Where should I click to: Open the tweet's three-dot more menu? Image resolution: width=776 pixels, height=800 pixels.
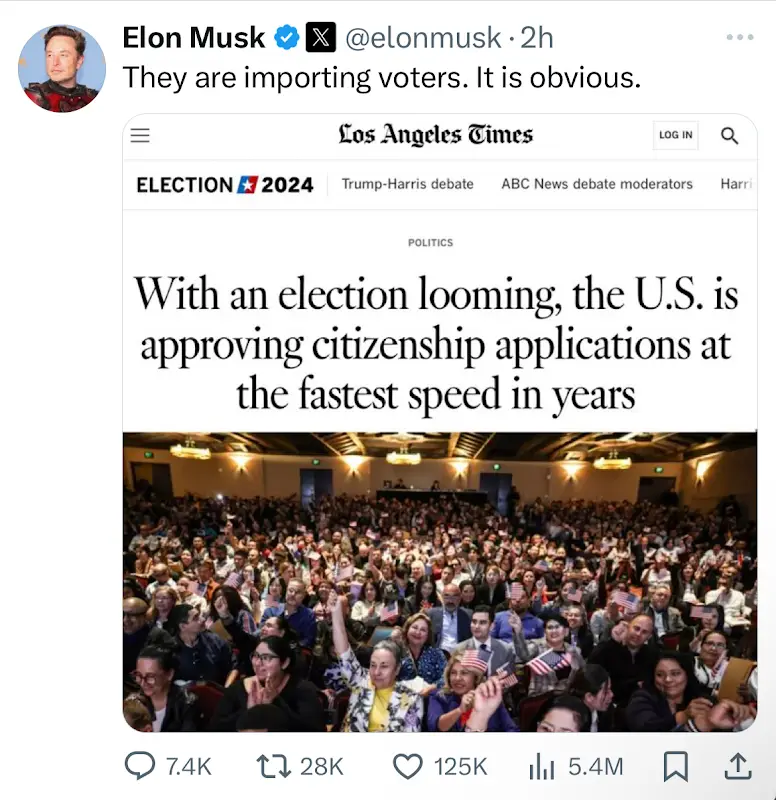pos(740,37)
